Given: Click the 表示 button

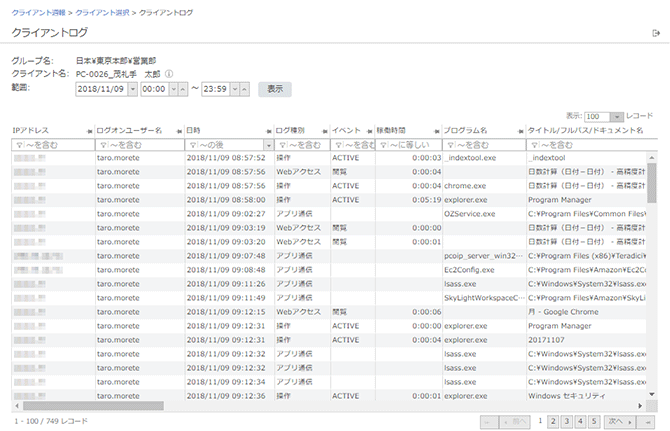Looking at the screenshot, I should [x=274, y=89].
